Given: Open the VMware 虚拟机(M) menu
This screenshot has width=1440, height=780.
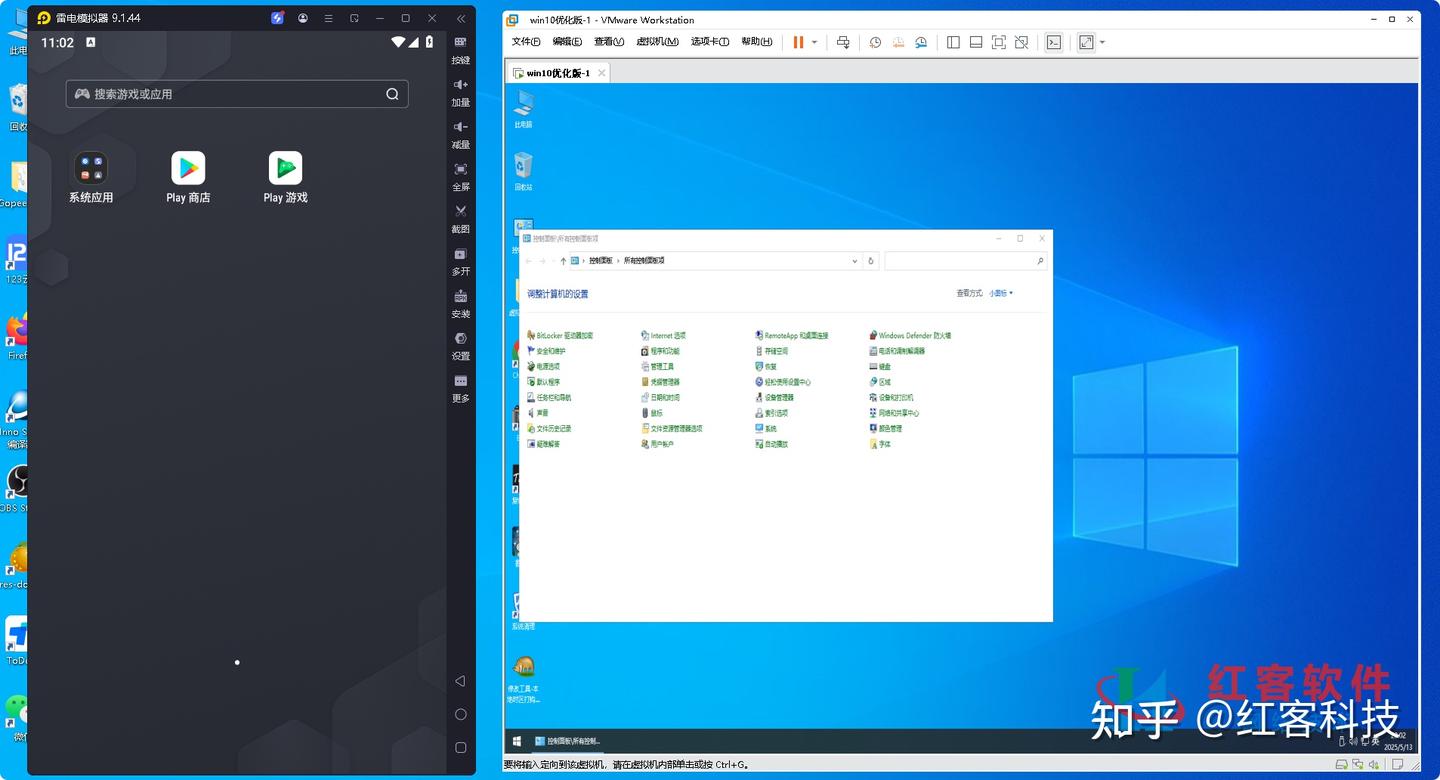Looking at the screenshot, I should pyautogui.click(x=657, y=42).
